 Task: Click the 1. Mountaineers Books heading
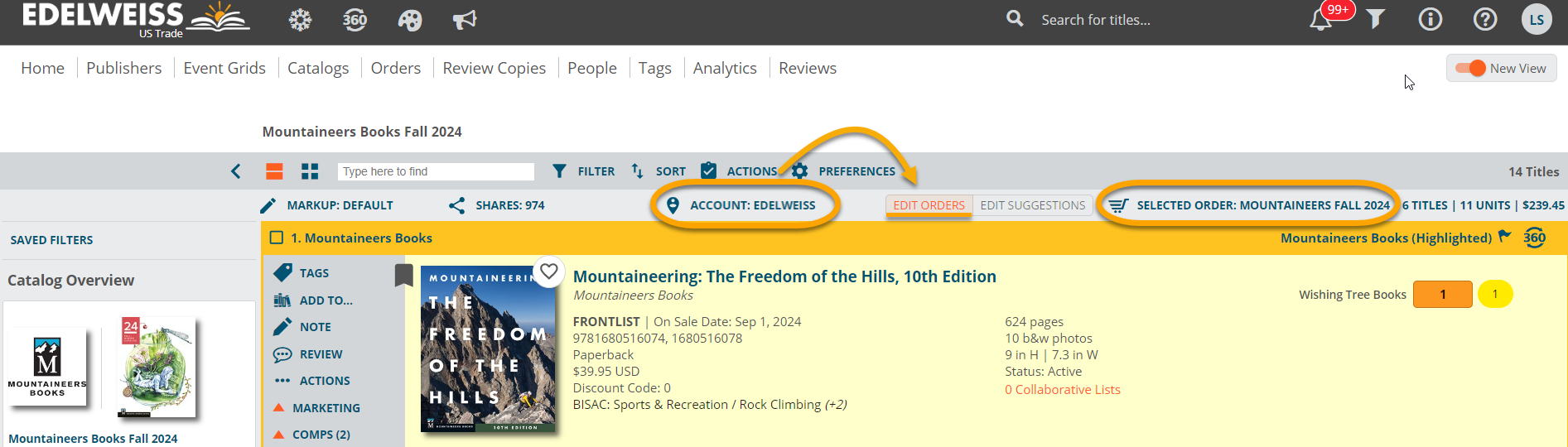(361, 238)
